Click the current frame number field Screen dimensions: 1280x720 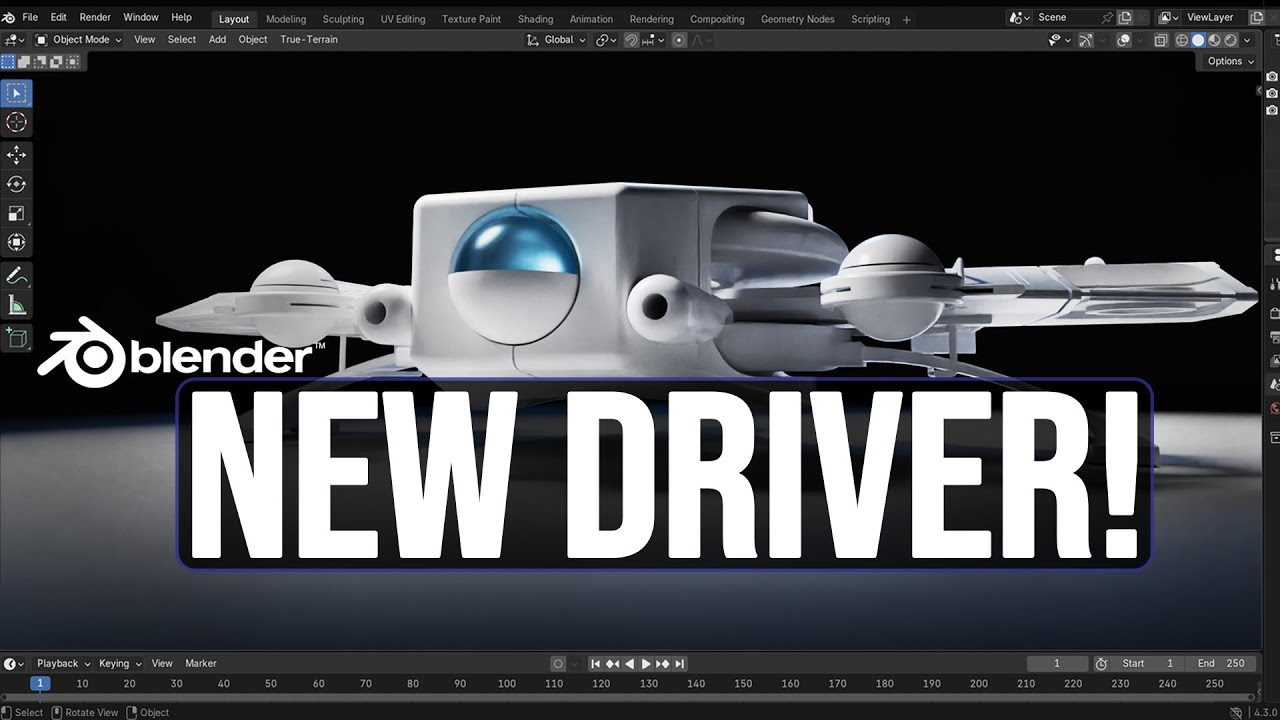click(1057, 663)
